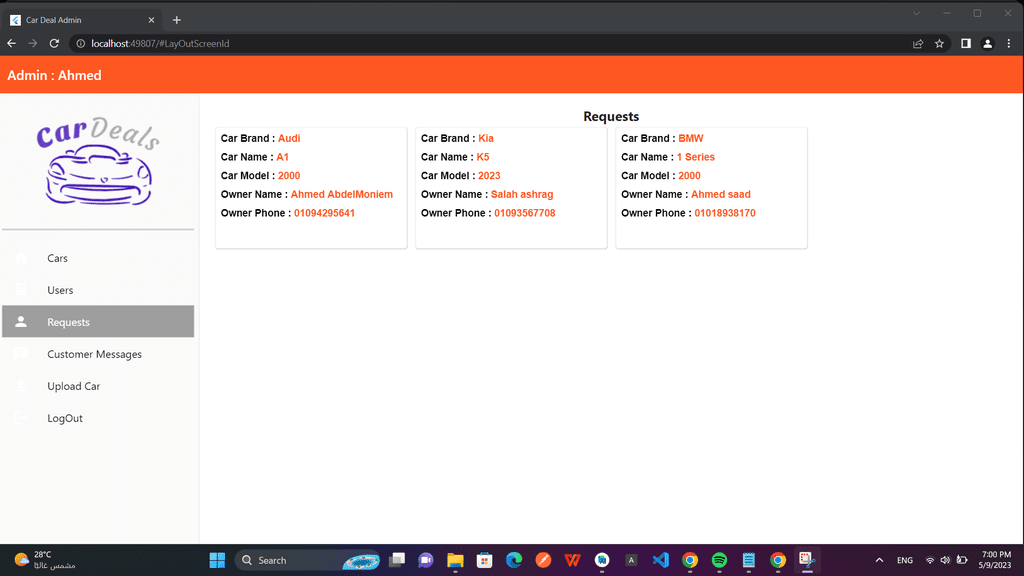
Task: Click LogOut in the sidebar
Action: (x=98, y=418)
